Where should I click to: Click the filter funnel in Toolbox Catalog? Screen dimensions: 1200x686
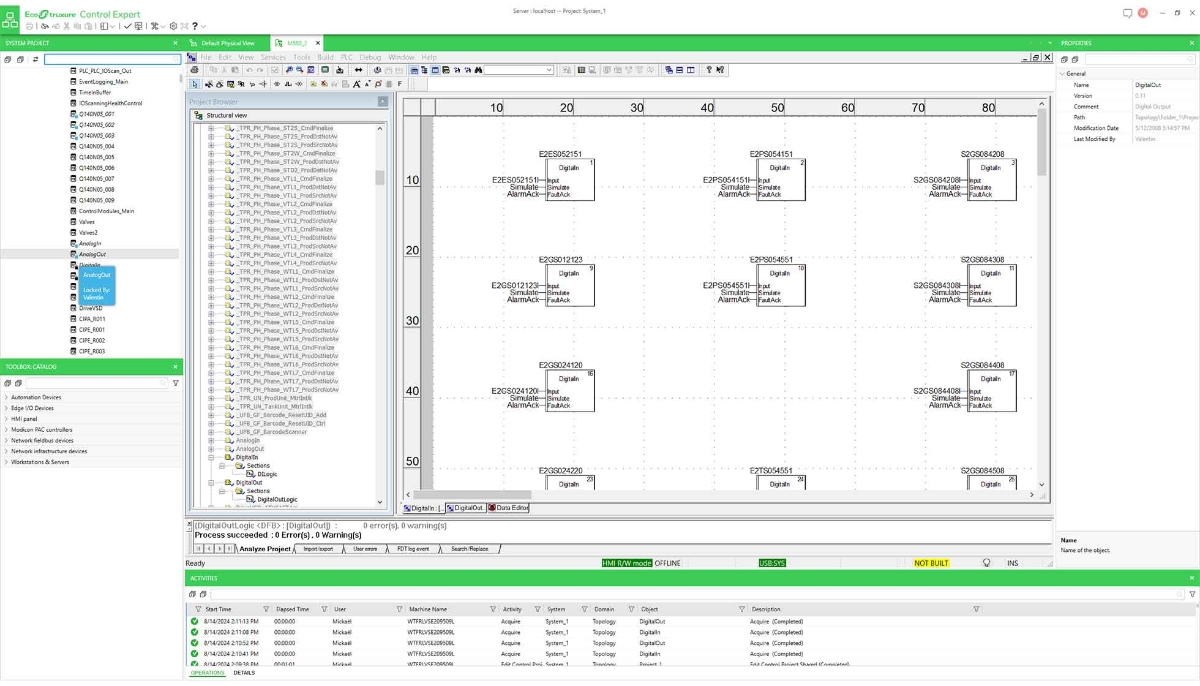point(176,383)
